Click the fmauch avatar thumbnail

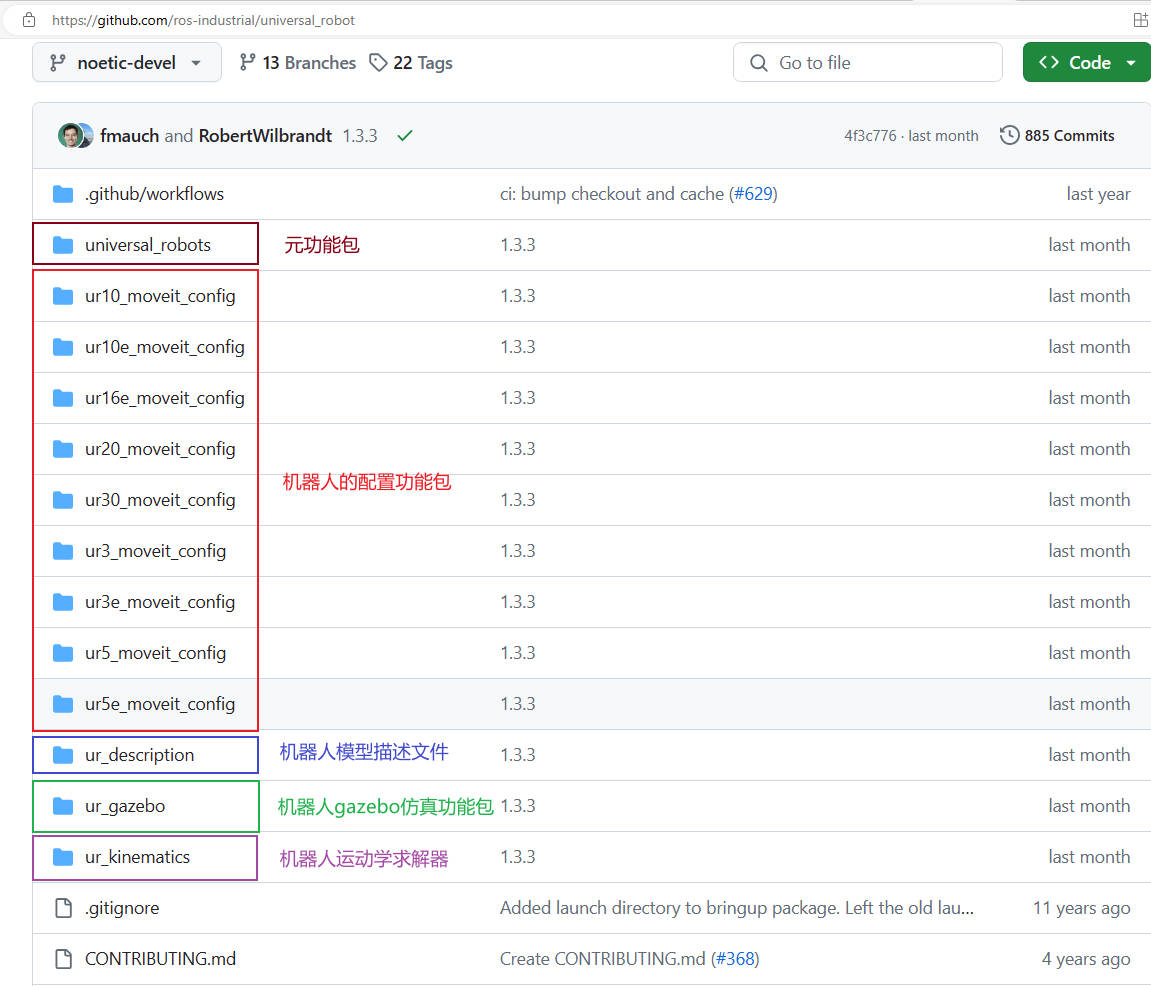tap(70, 135)
